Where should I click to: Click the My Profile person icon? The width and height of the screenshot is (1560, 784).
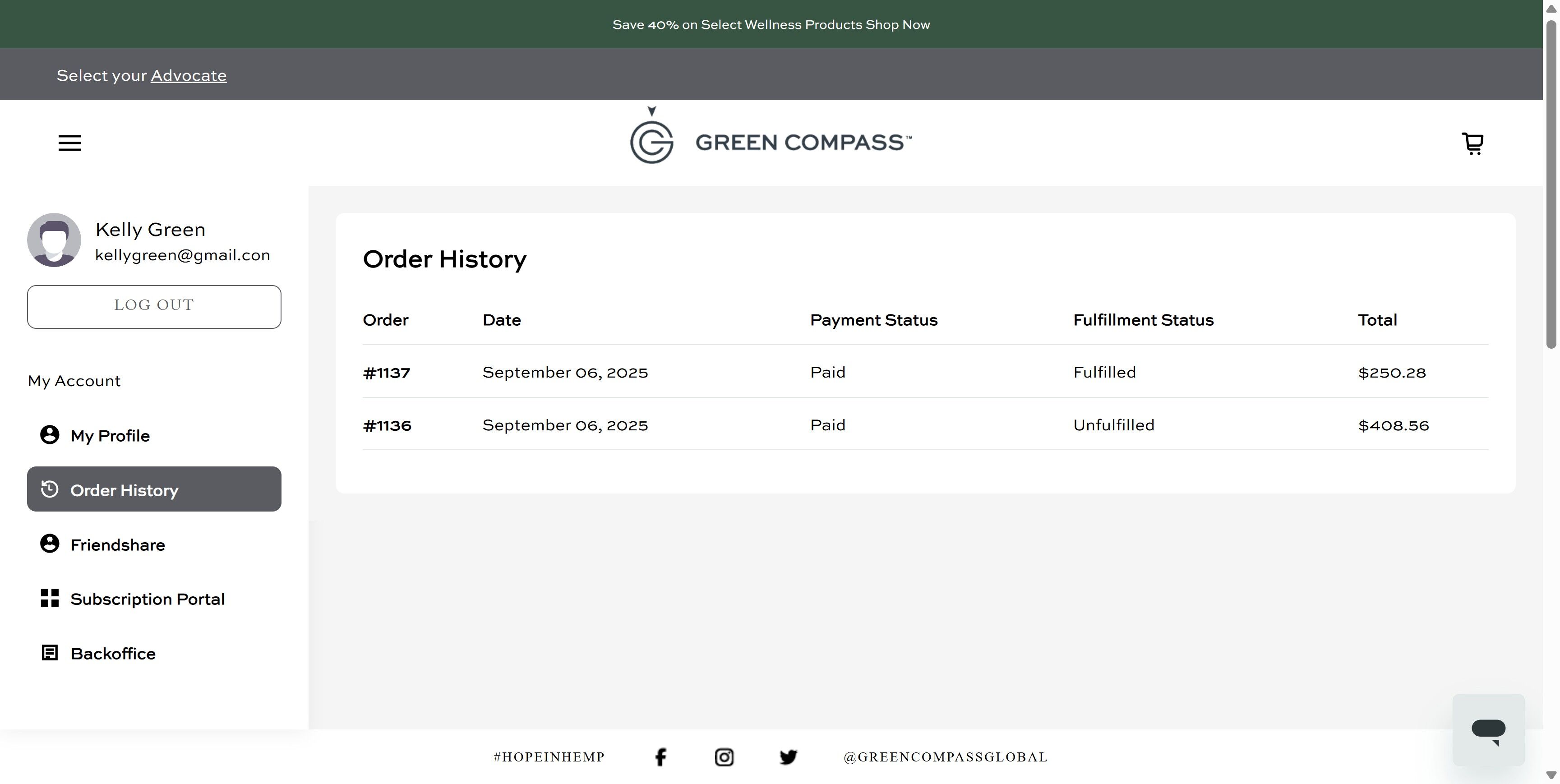50,435
